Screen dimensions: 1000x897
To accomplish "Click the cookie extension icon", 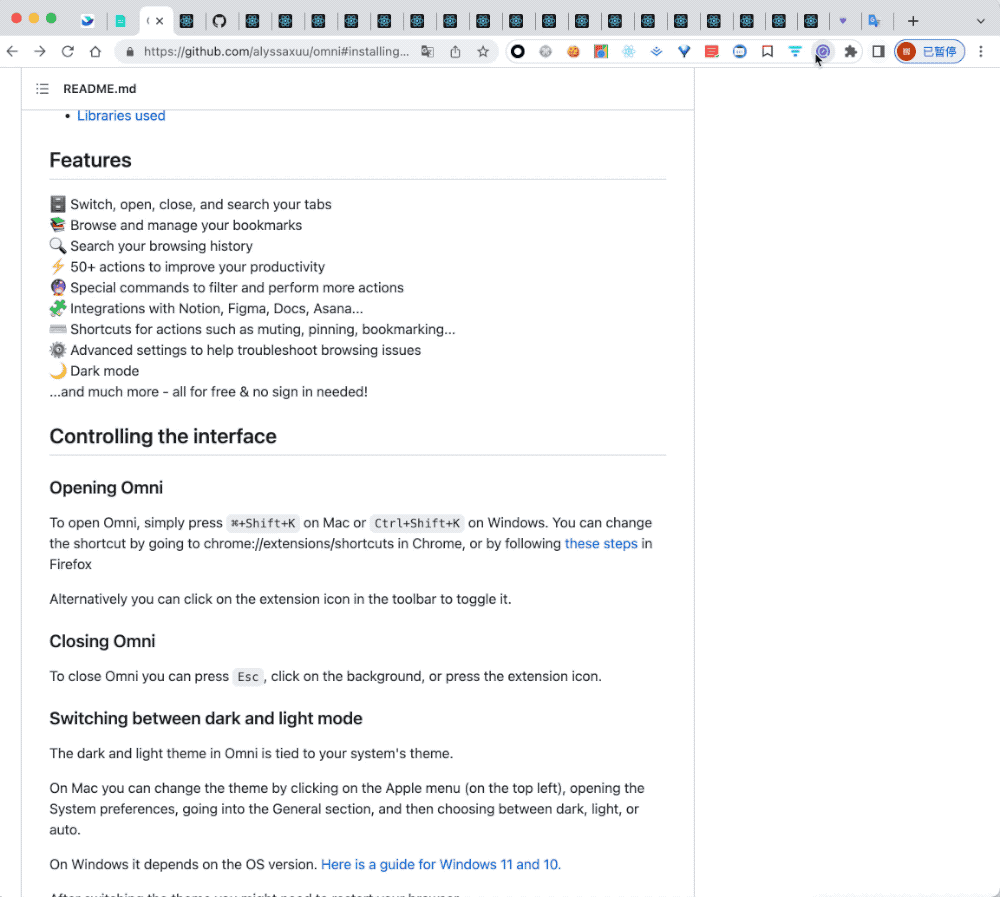I will (573, 52).
